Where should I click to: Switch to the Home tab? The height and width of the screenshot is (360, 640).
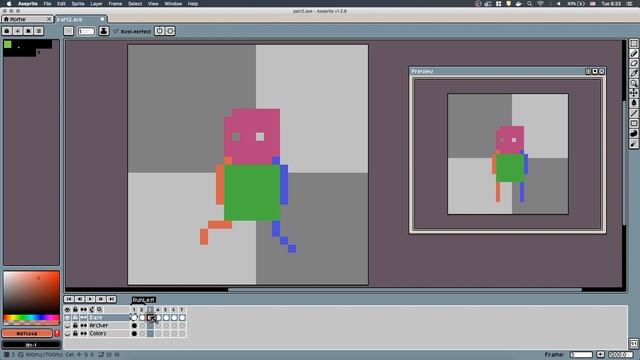27,19
